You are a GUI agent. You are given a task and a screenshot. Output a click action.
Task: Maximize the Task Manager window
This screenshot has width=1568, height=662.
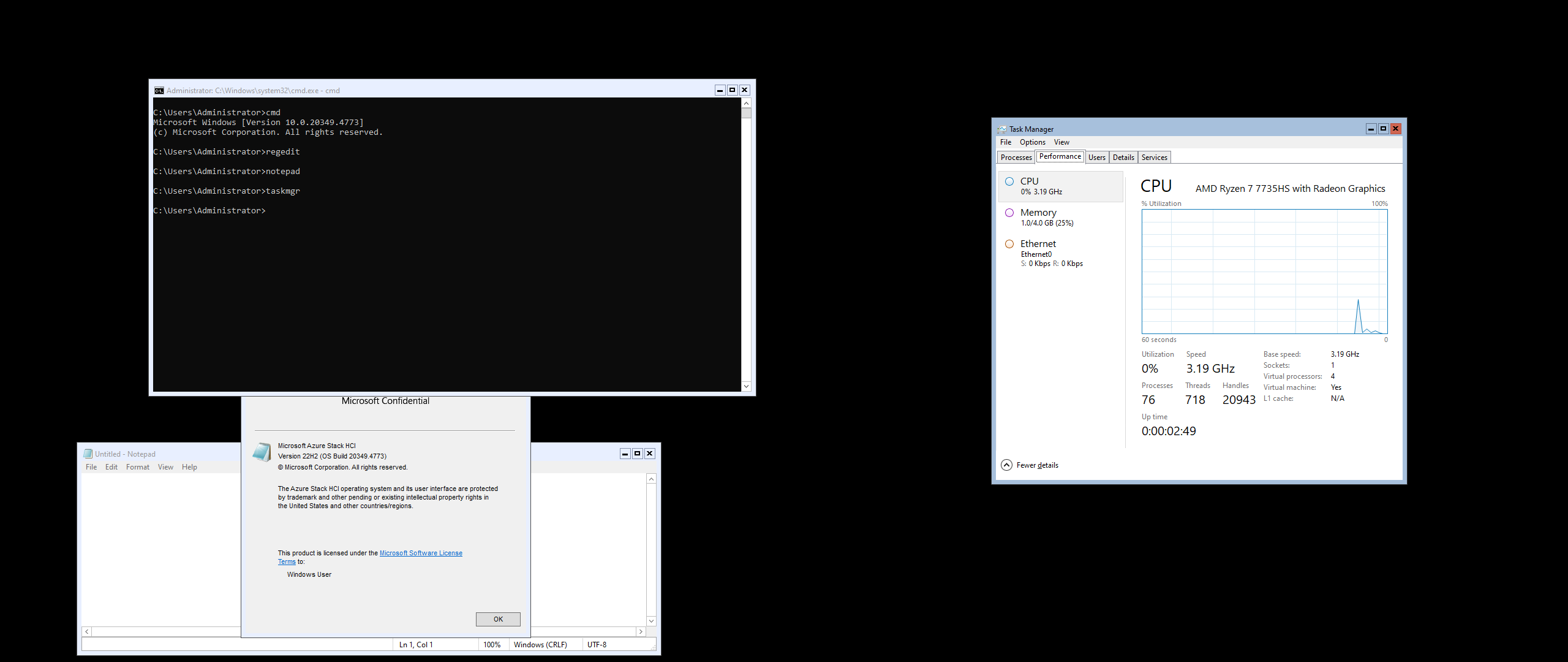[x=1383, y=129]
